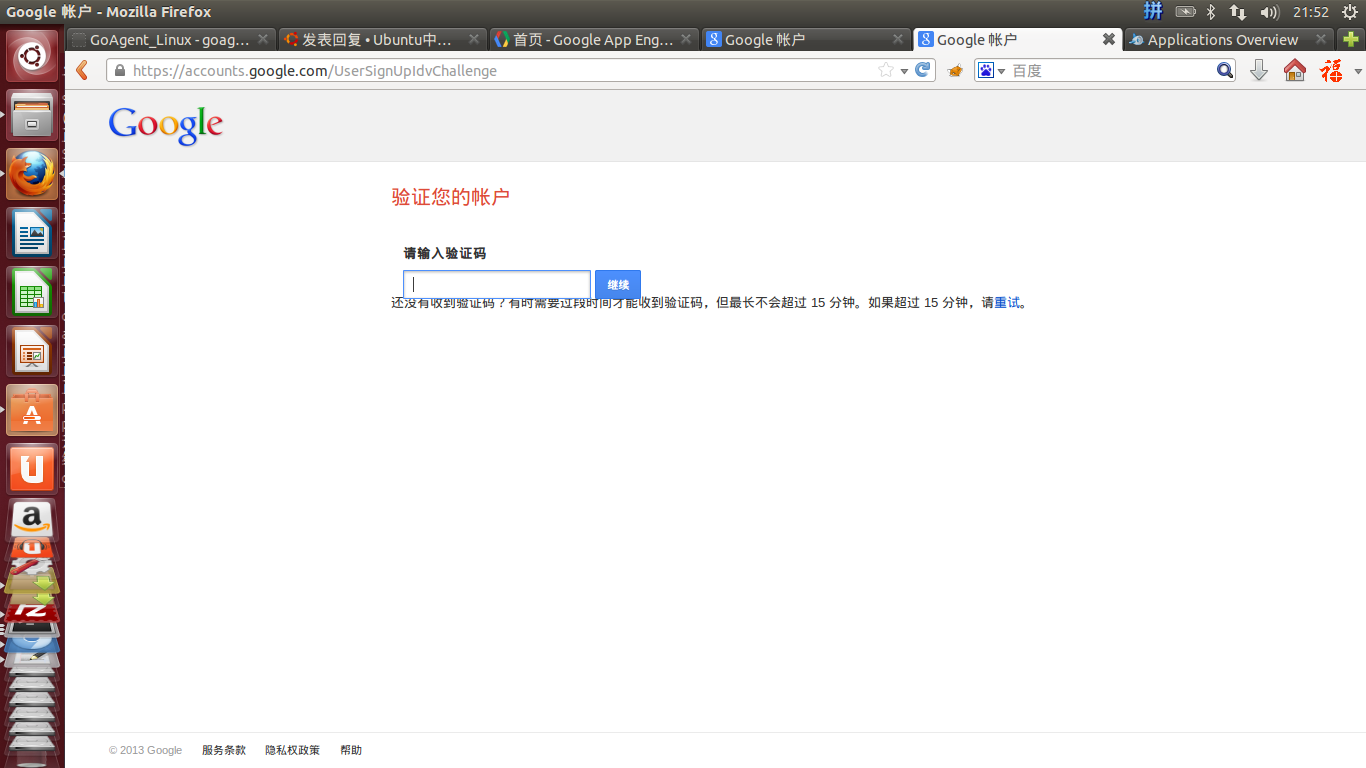Screen dimensions: 1366x768
Task: Open the network indicator menu
Action: click(1238, 12)
